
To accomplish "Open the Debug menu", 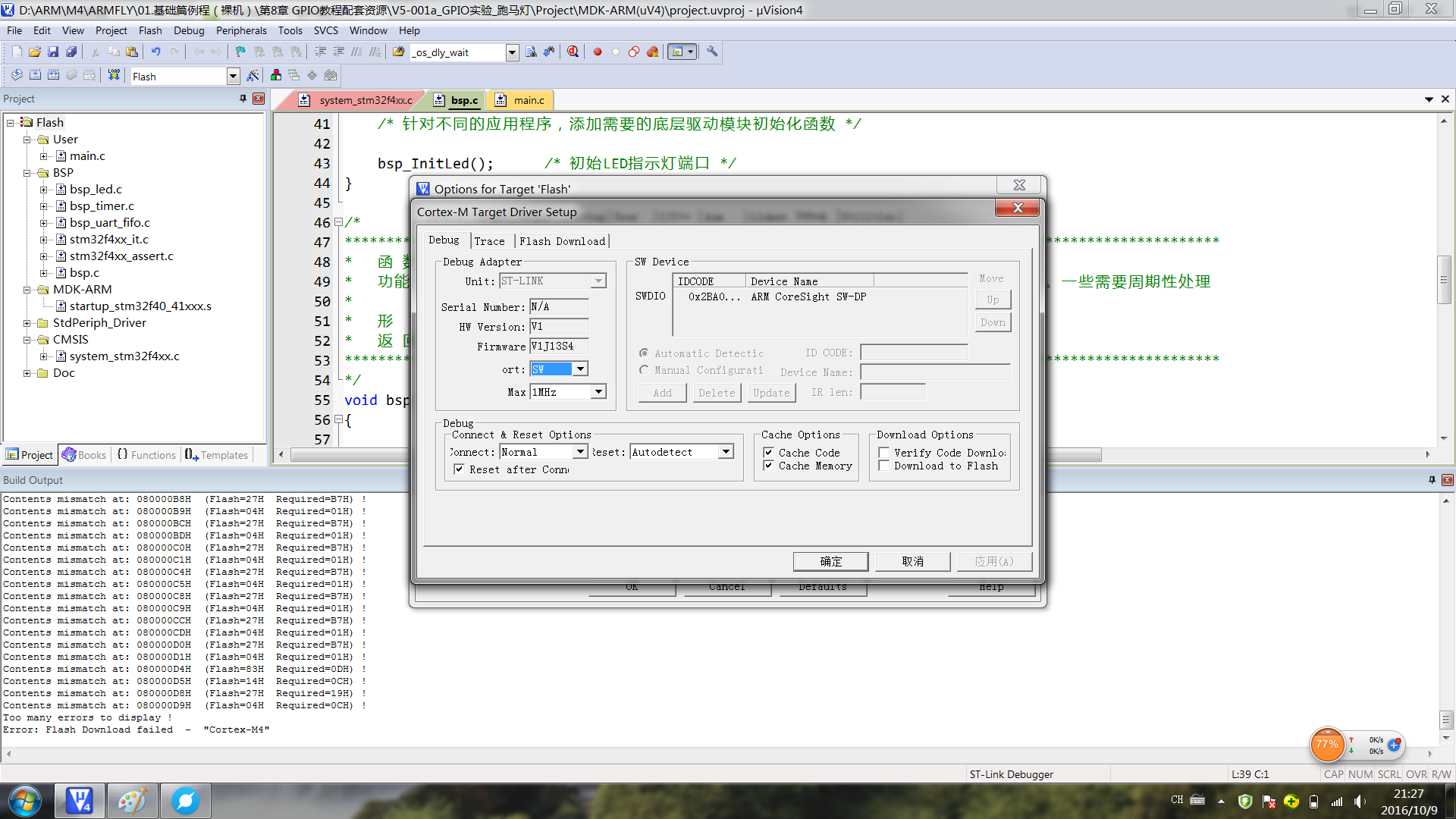I will pos(189,30).
